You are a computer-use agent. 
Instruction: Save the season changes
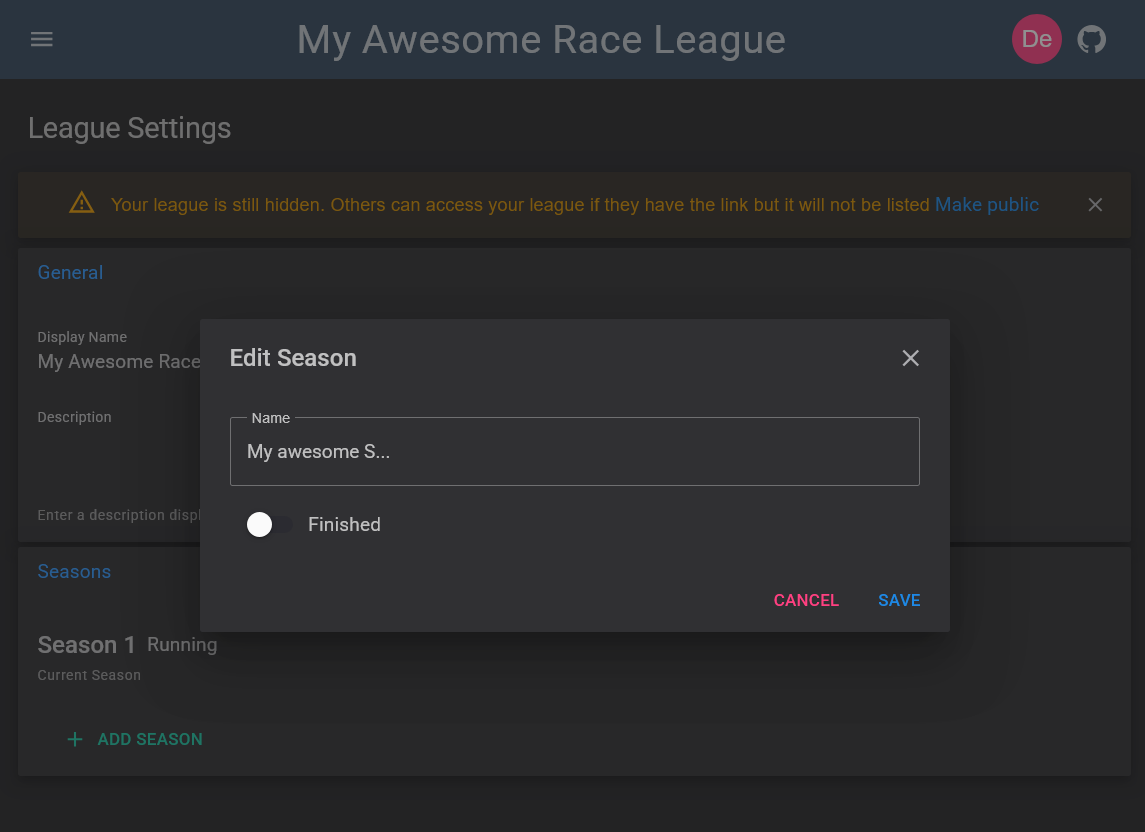[x=899, y=600]
